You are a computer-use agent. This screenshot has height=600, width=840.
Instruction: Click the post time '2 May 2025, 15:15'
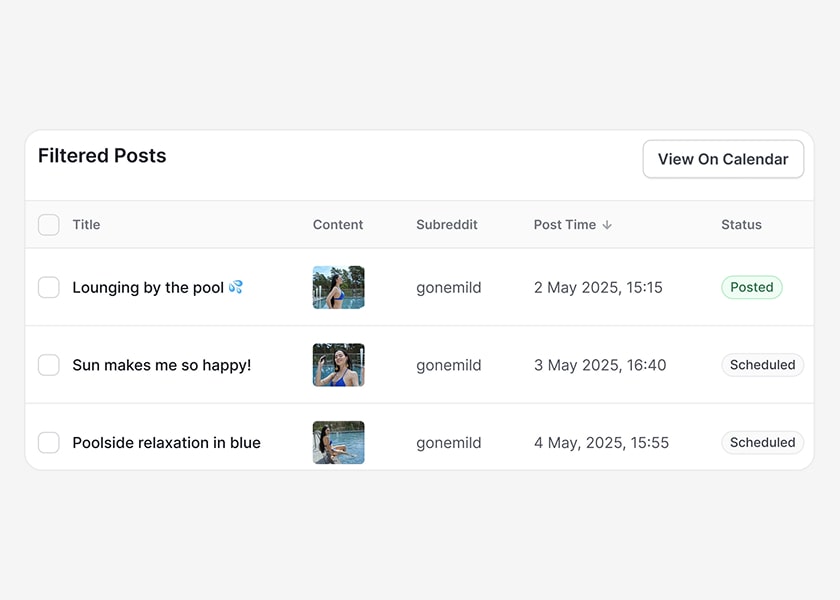click(x=598, y=288)
